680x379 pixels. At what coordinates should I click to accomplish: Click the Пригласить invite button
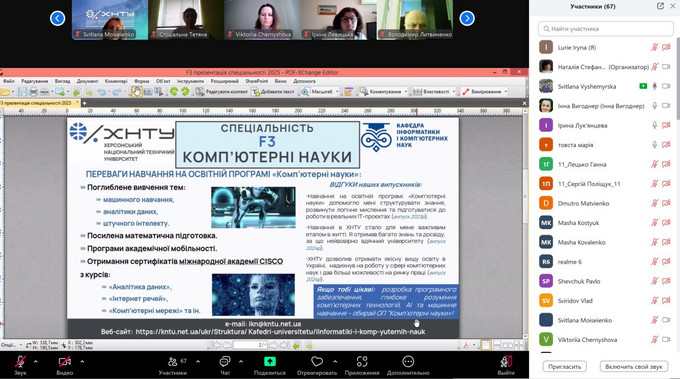pos(565,366)
